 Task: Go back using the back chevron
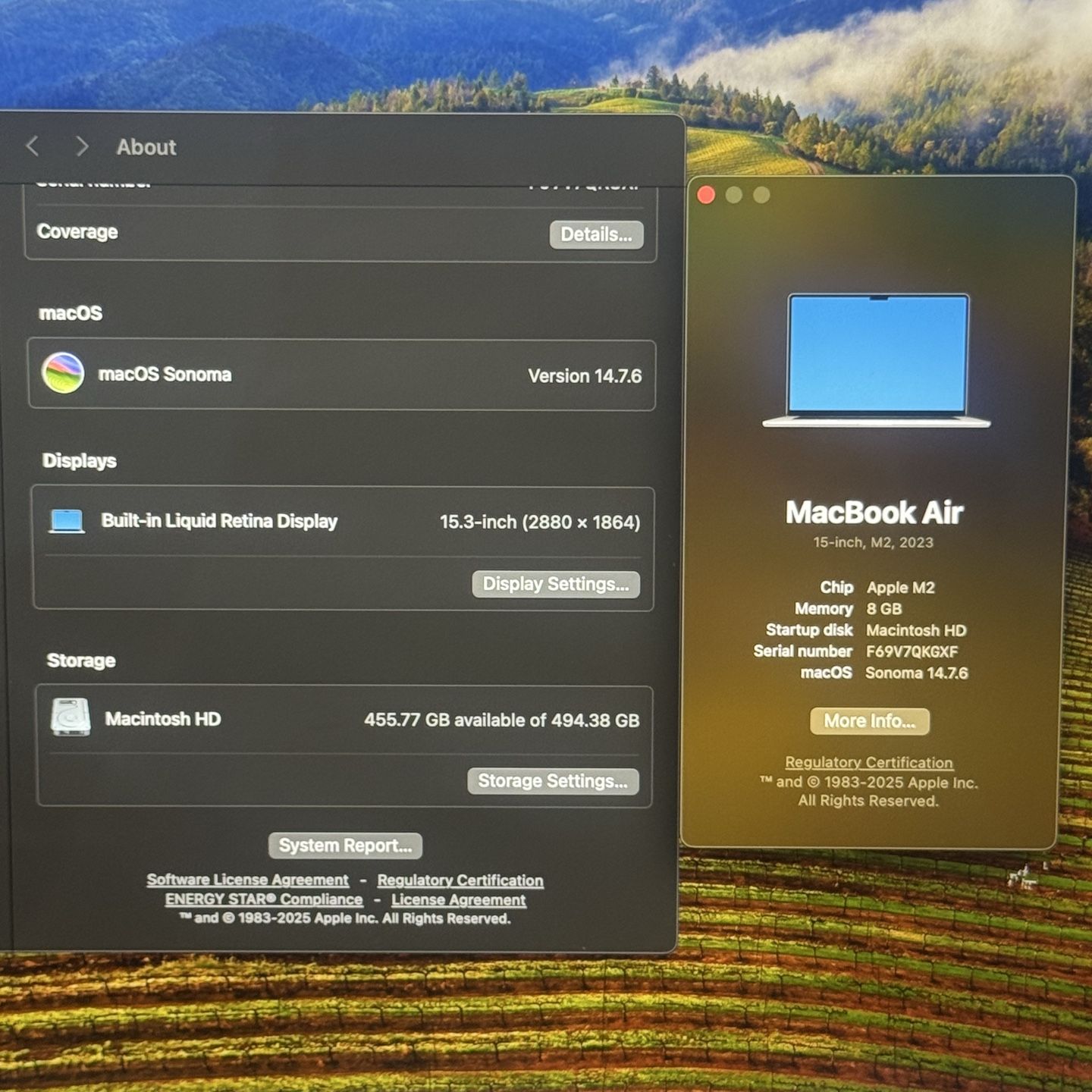tap(33, 146)
